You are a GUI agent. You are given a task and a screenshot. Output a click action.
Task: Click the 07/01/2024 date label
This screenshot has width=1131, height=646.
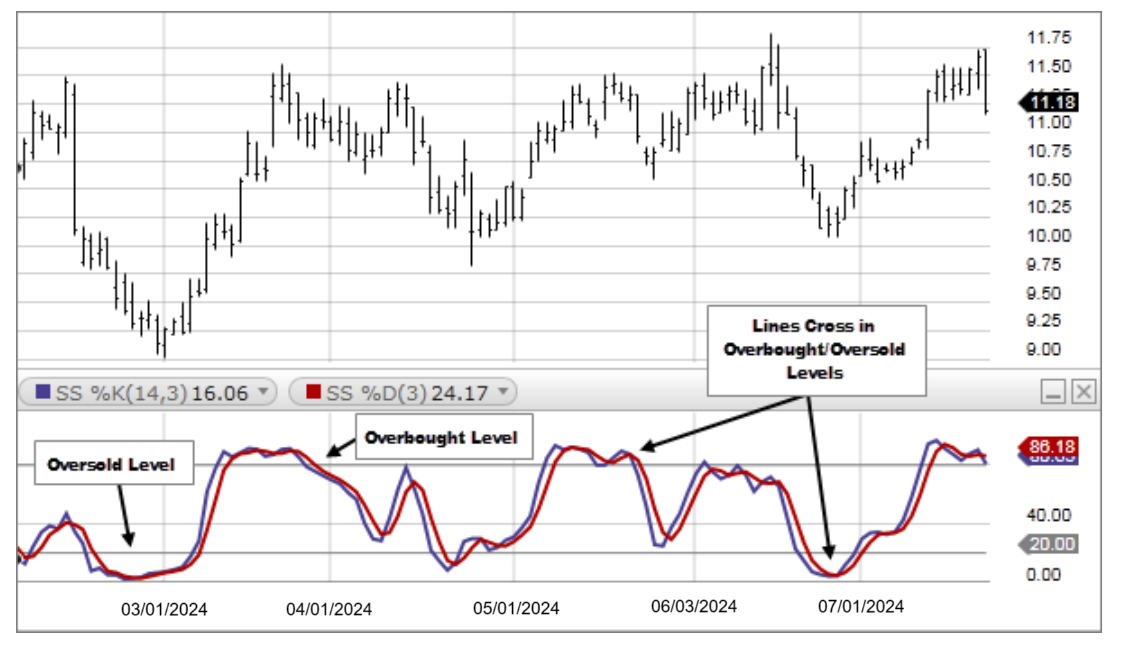tap(861, 606)
